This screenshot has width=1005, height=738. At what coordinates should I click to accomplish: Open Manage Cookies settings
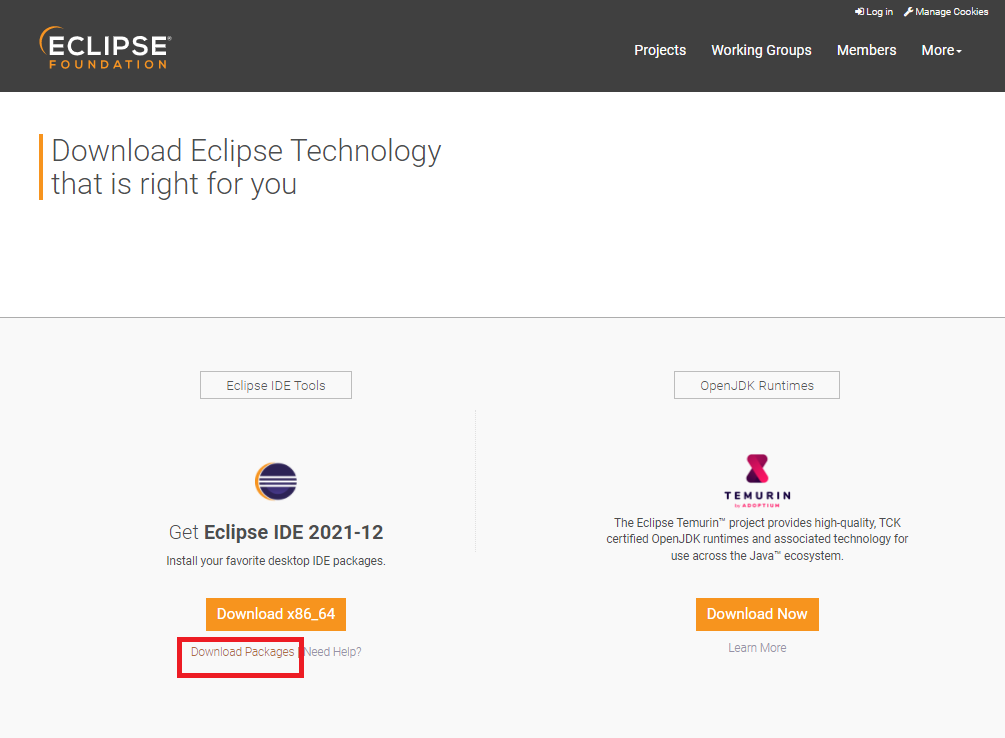pyautogui.click(x=946, y=12)
